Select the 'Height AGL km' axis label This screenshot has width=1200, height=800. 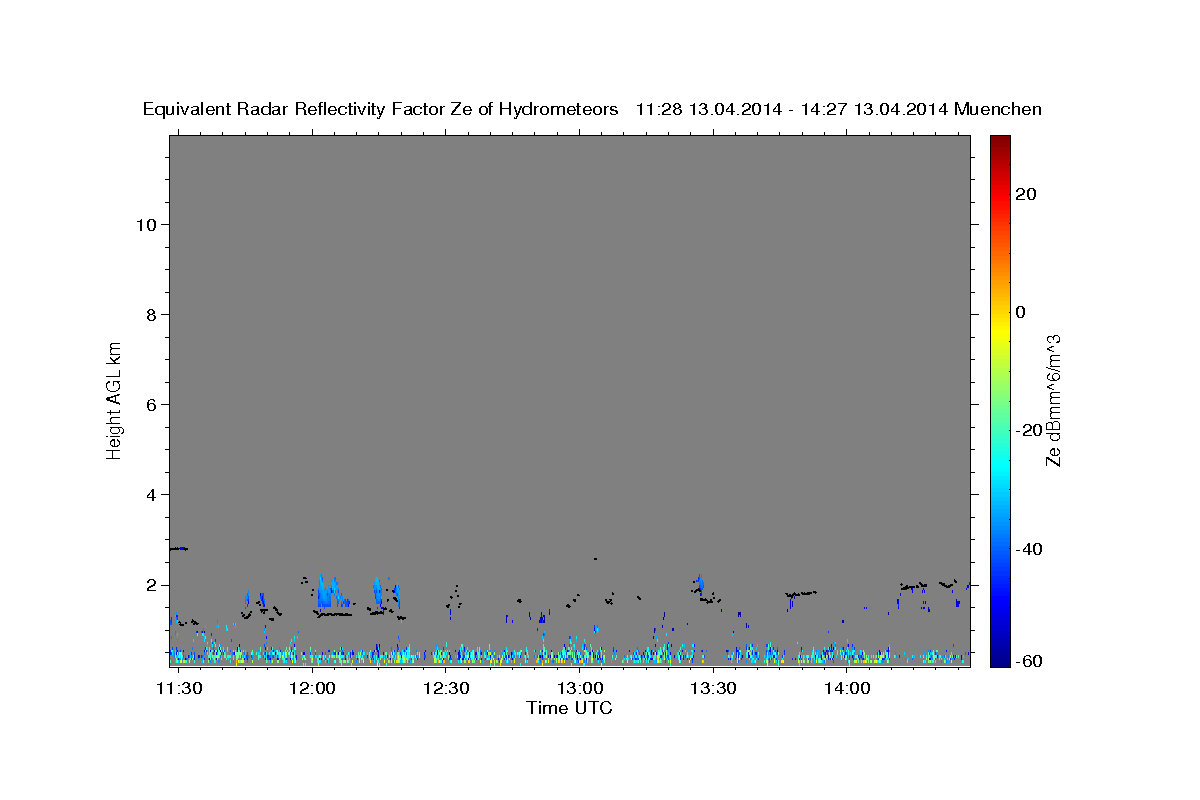(115, 399)
